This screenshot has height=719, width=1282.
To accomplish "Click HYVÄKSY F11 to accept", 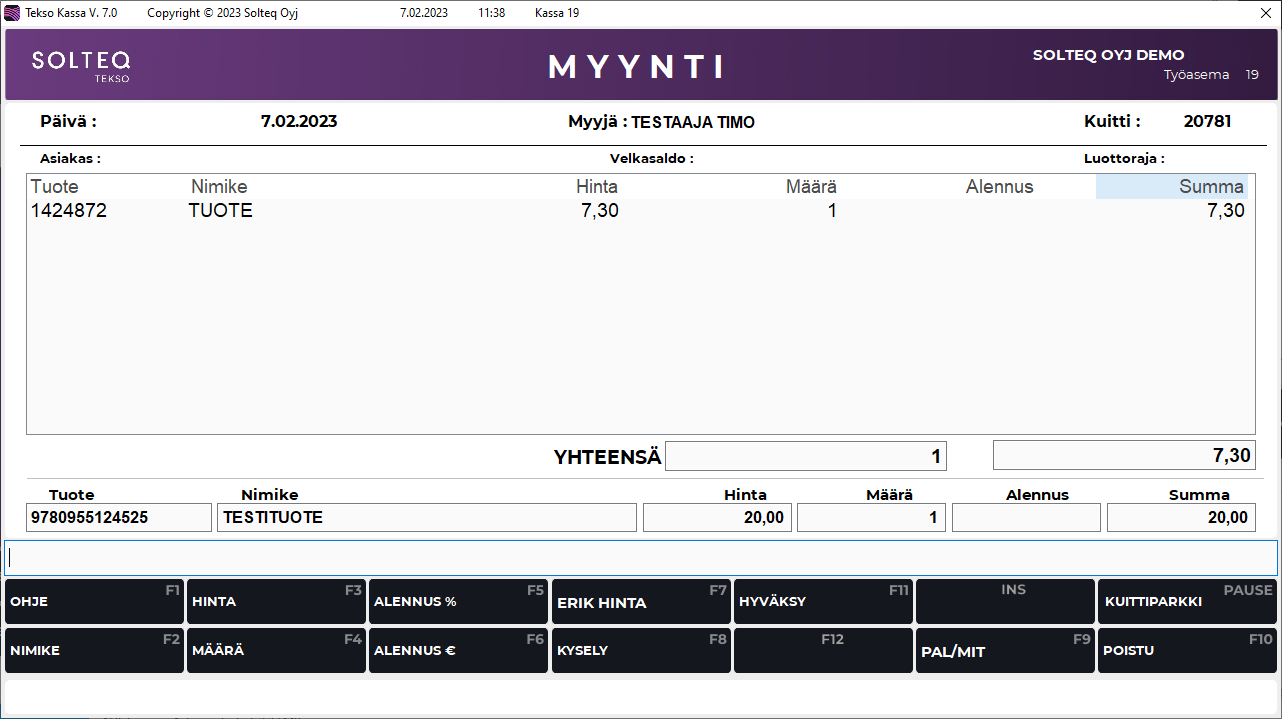I will tap(822, 602).
